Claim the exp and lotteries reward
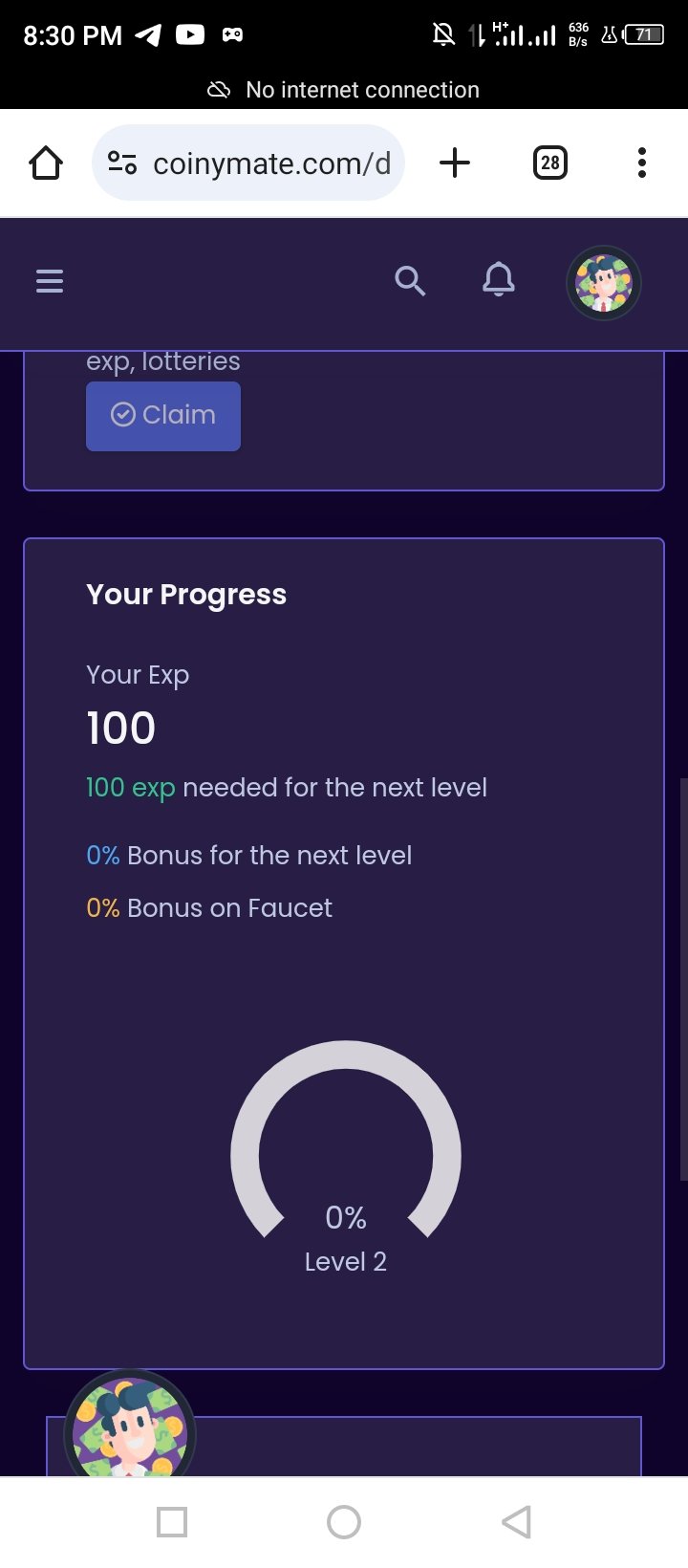The height and width of the screenshot is (1568, 688). [163, 416]
